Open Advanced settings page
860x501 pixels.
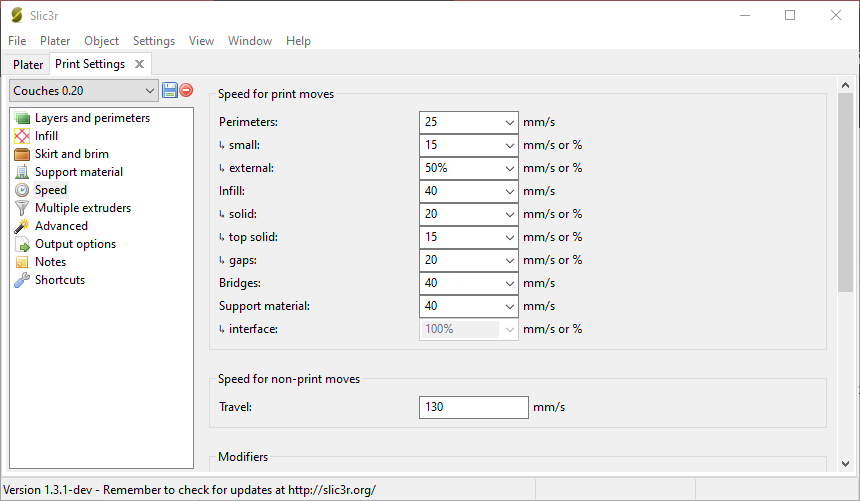[61, 226]
